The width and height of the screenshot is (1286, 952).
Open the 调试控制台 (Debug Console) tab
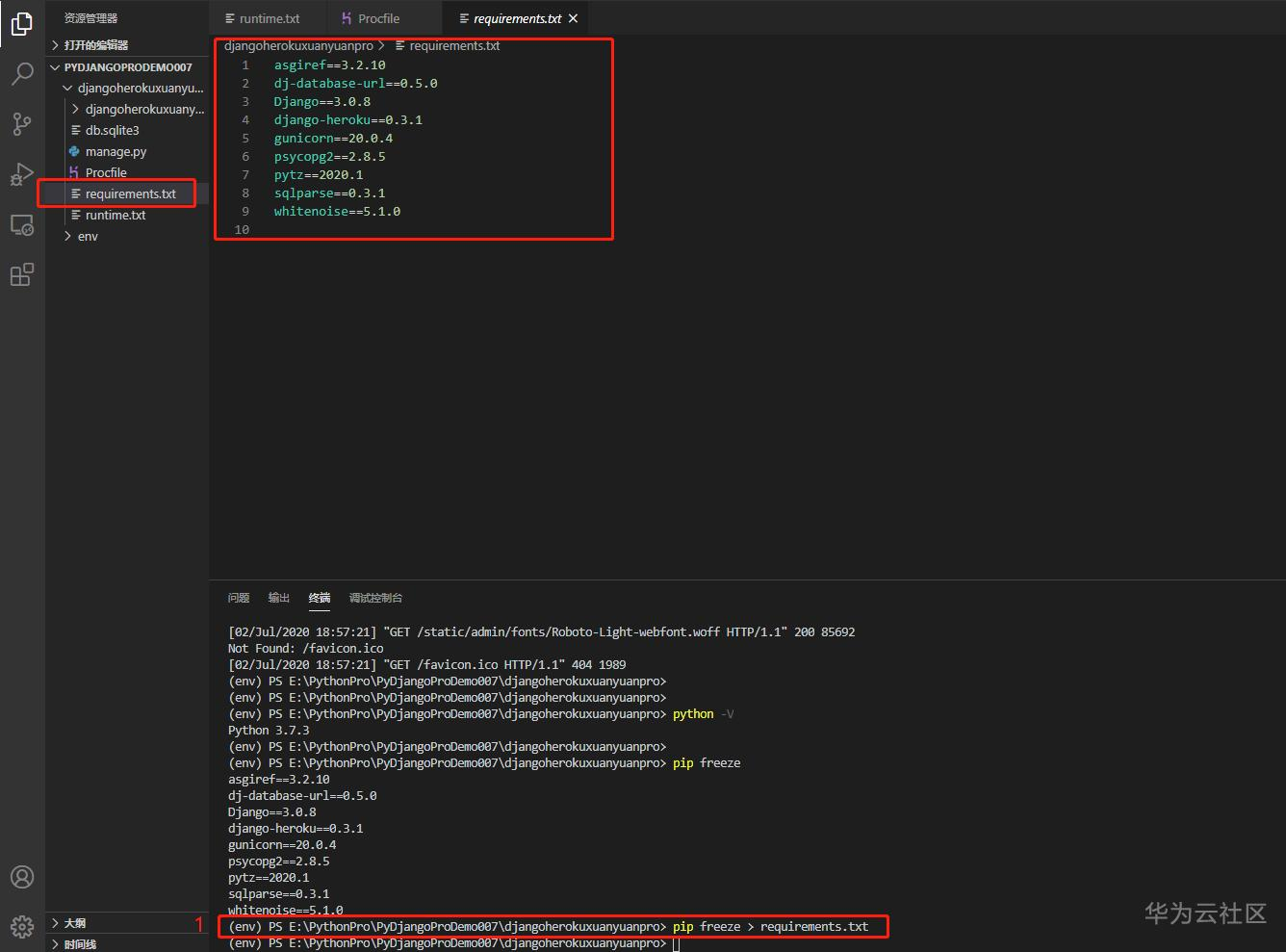375,598
